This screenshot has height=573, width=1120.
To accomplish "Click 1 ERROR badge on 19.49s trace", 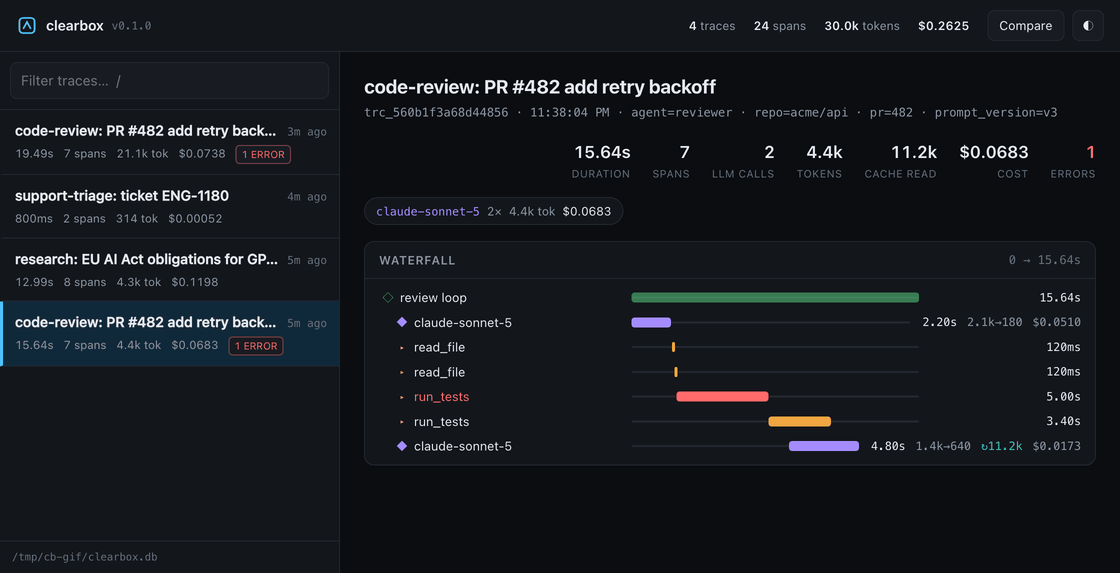I will [263, 154].
